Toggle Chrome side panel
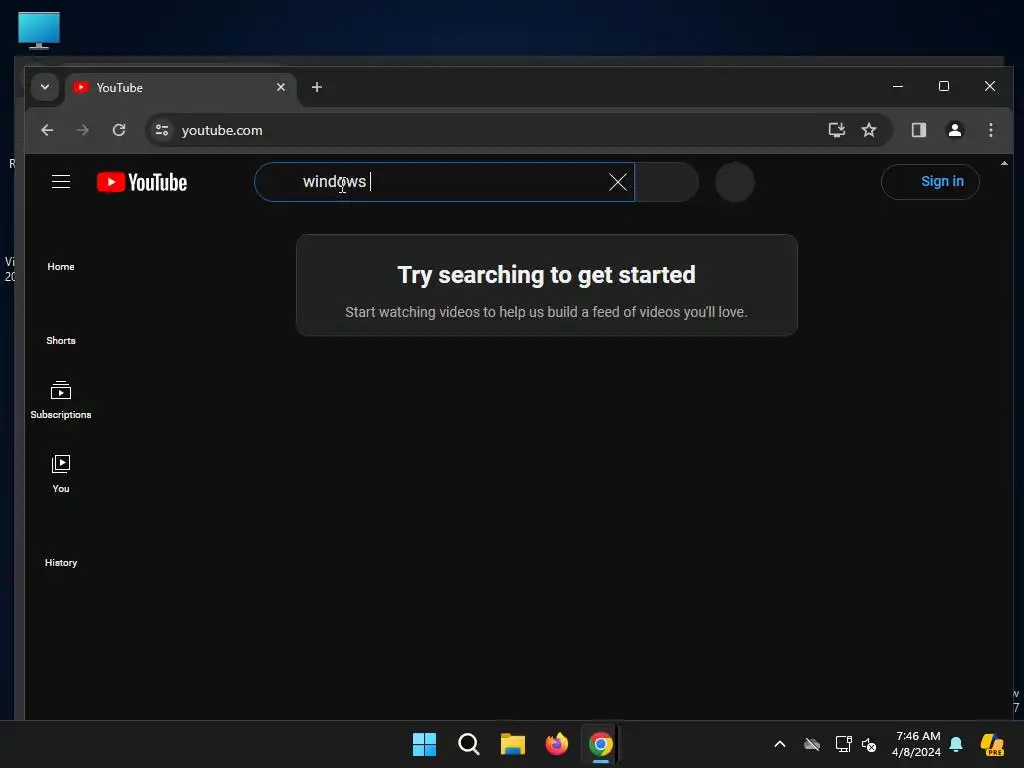This screenshot has height=768, width=1024. [919, 130]
